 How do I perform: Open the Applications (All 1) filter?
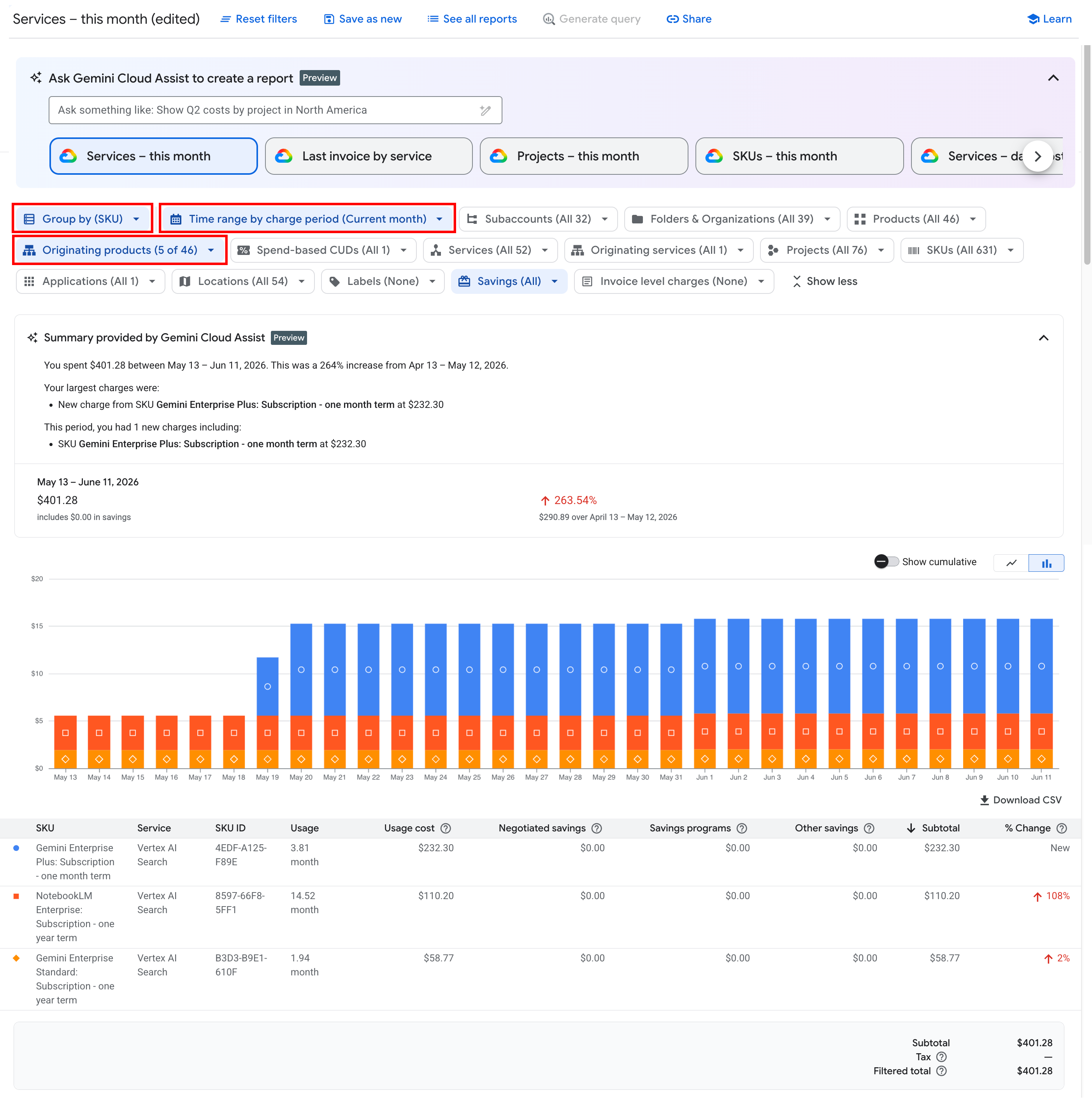[90, 281]
